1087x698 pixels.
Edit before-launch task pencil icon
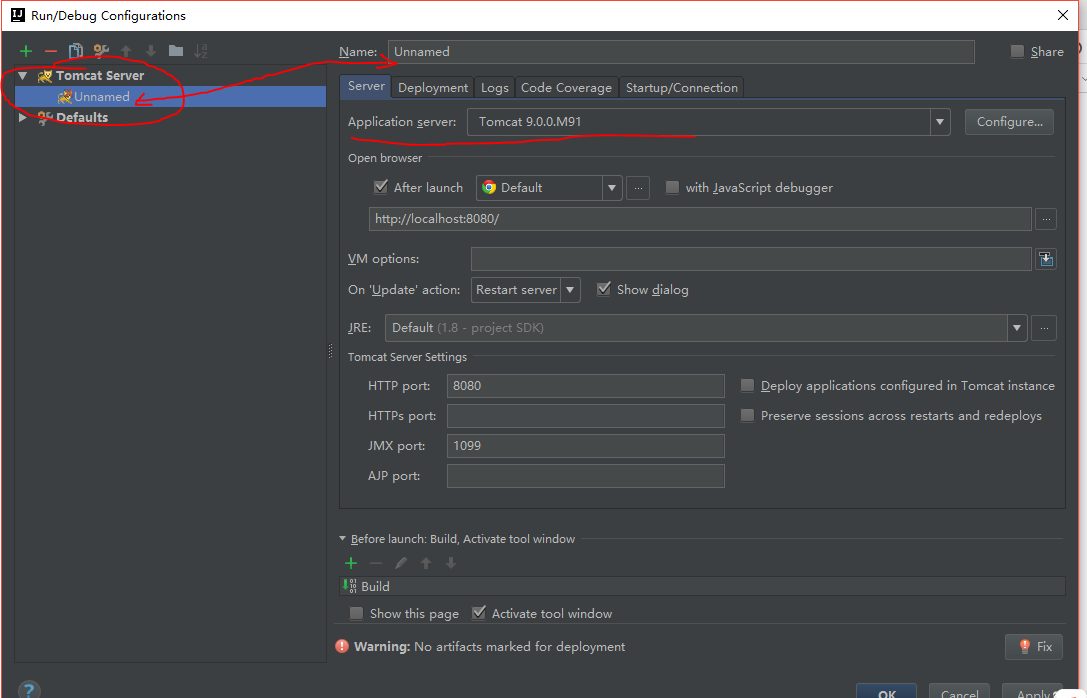[401, 563]
